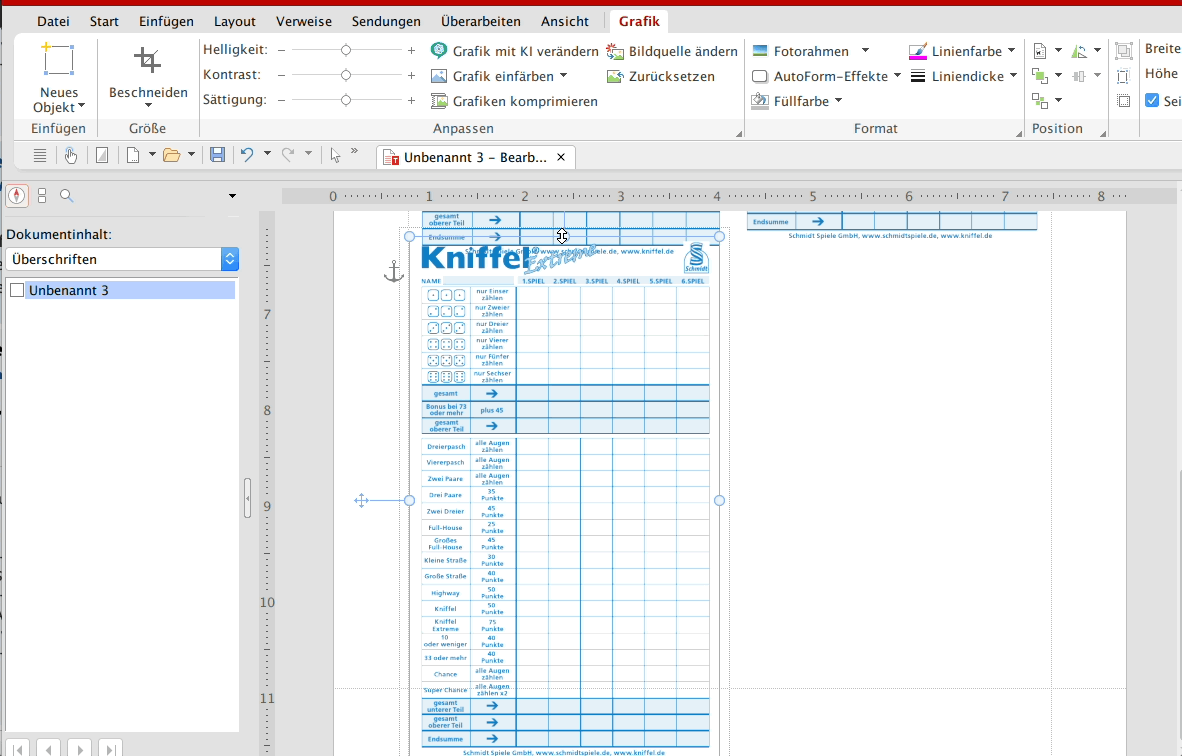Click Grafiken komprimieren
Screen dimensions: 1182x756
coord(514,101)
